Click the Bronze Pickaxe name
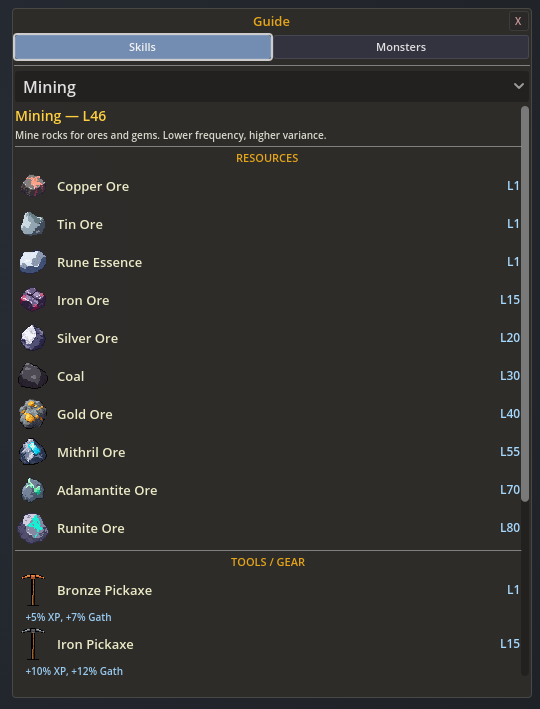Viewport: 540px width, 709px height. 104,590
